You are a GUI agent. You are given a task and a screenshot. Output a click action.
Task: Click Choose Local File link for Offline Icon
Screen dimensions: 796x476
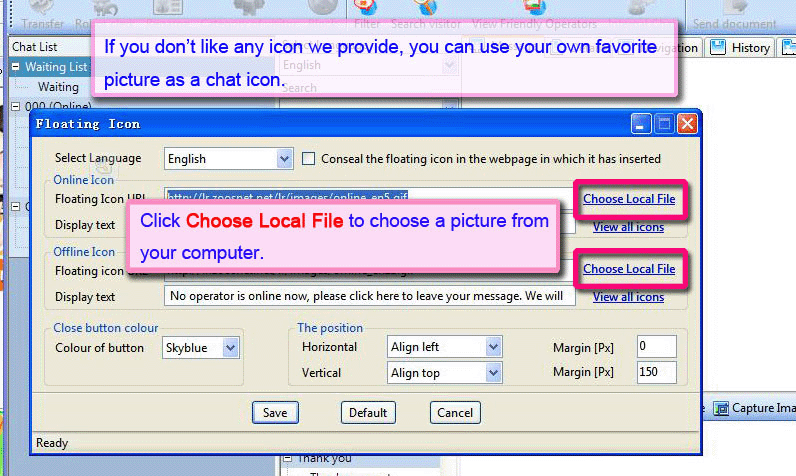pyautogui.click(x=629, y=269)
